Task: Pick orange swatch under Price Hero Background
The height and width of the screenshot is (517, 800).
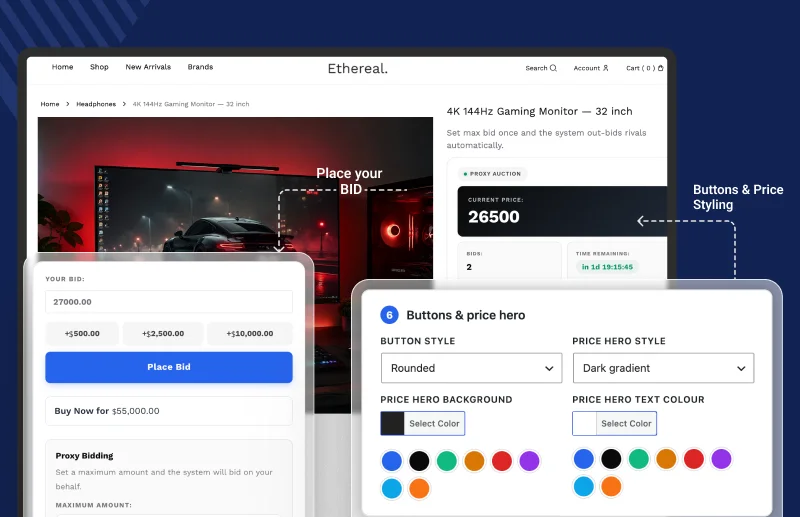Action: click(x=419, y=488)
